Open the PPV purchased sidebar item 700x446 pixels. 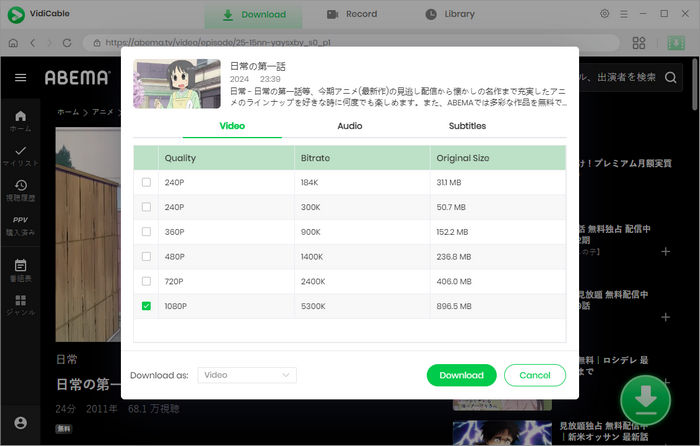tap(21, 225)
